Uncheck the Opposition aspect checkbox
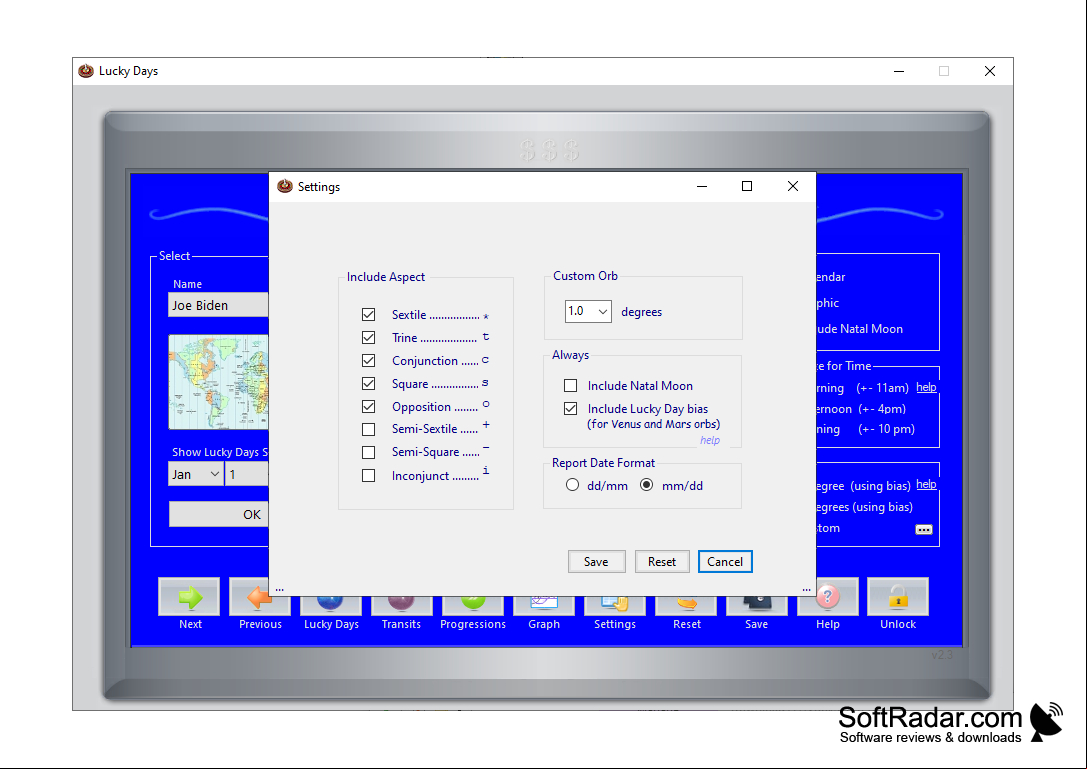Viewport: 1087px width, 769px height. pyautogui.click(x=368, y=406)
